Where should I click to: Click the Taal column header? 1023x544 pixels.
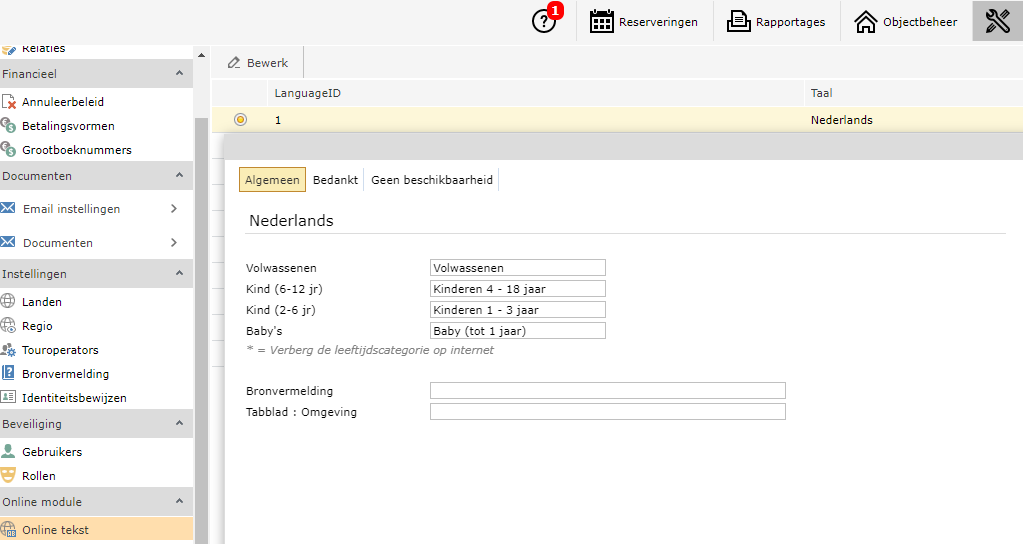pyautogui.click(x=821, y=93)
